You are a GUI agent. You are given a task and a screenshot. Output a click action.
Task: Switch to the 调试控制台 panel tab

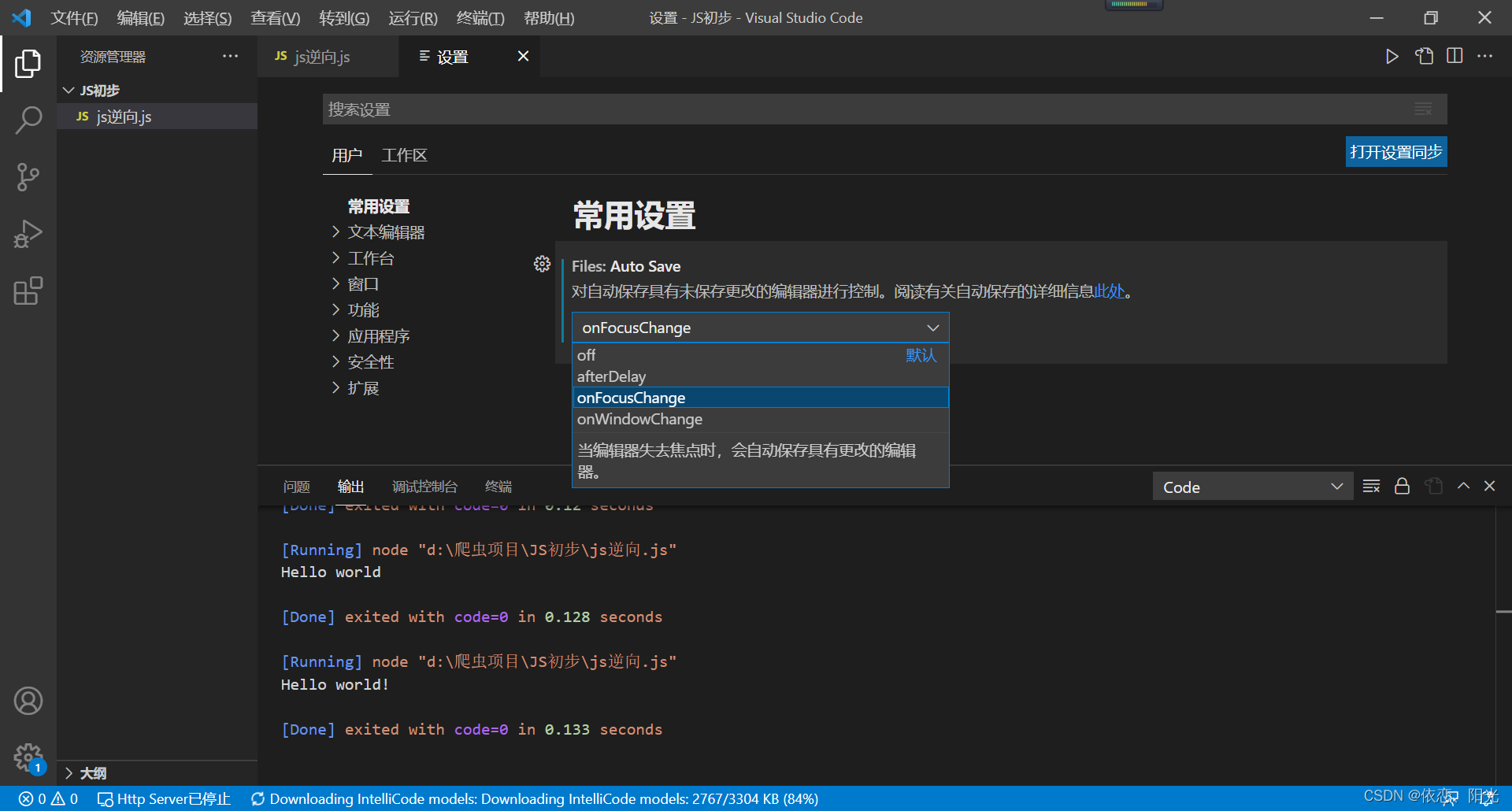pyautogui.click(x=424, y=487)
